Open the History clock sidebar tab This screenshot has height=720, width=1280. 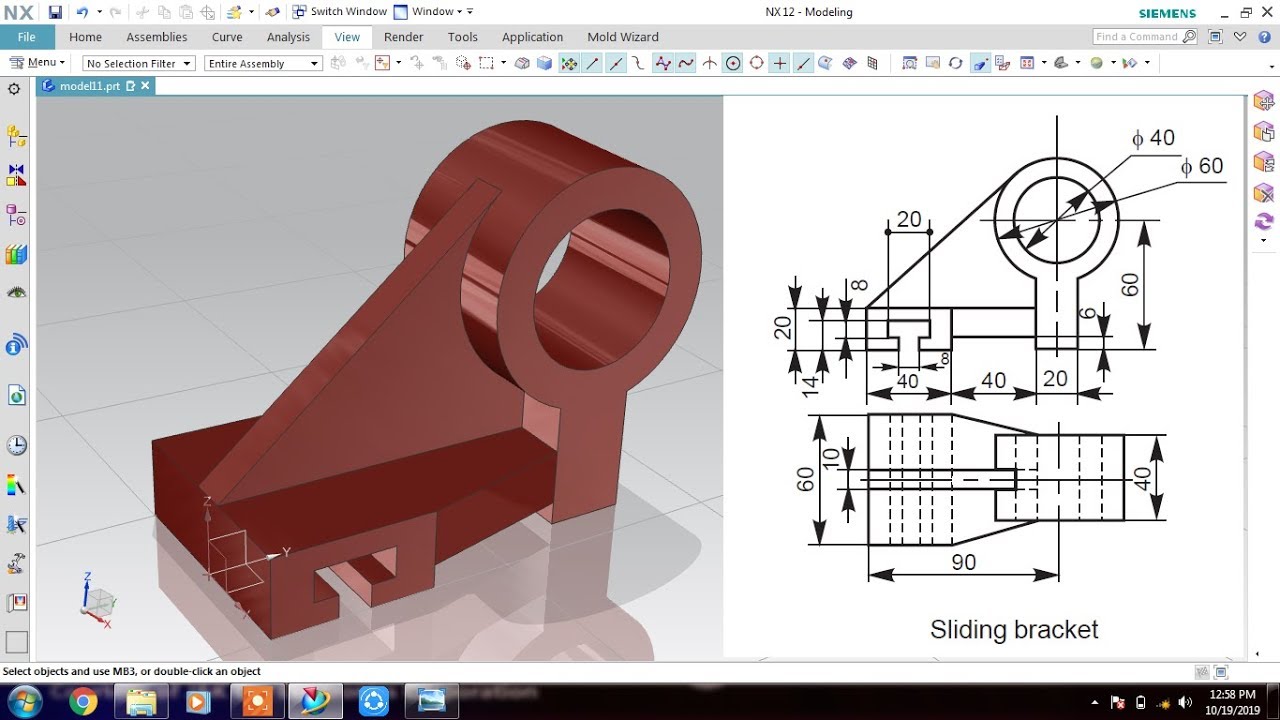click(x=16, y=445)
